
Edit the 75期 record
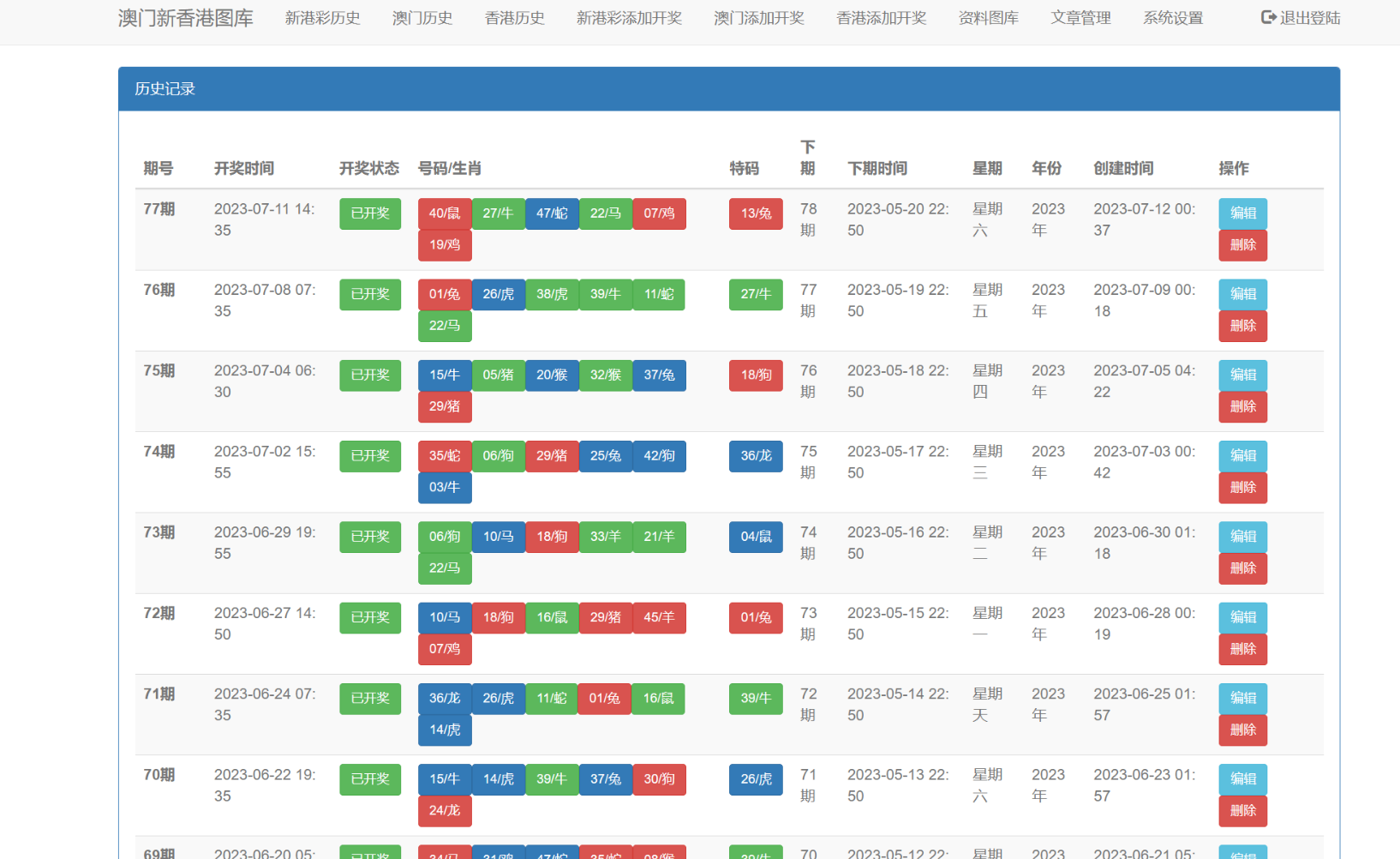pyautogui.click(x=1242, y=375)
